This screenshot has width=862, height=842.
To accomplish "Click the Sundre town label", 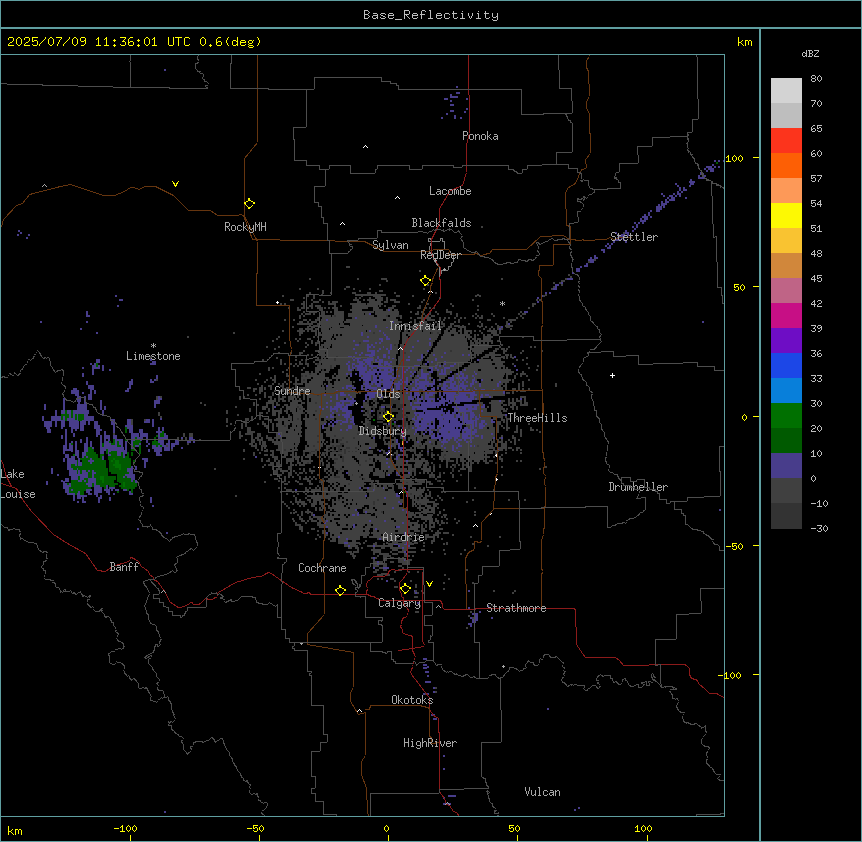I will (292, 391).
